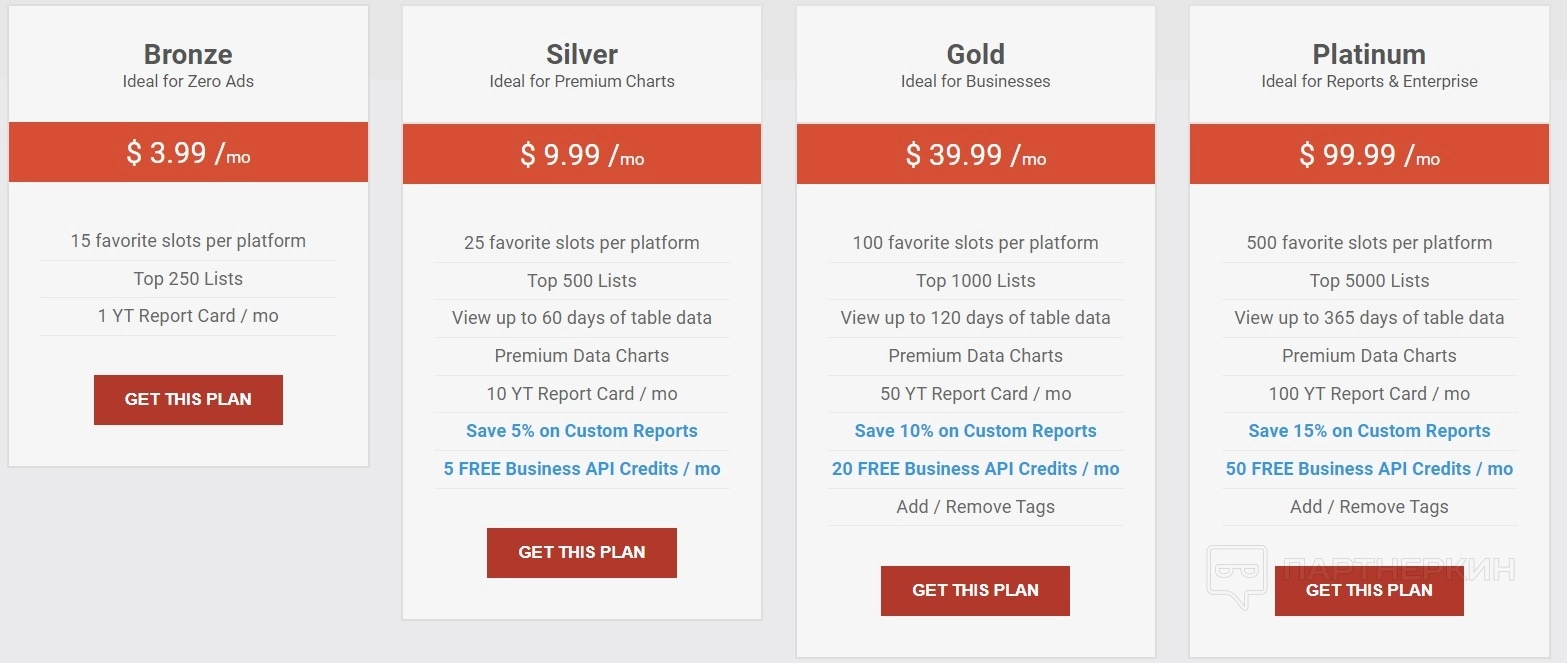
Task: Click the $3.99 /mo price banner
Action: pos(188,153)
